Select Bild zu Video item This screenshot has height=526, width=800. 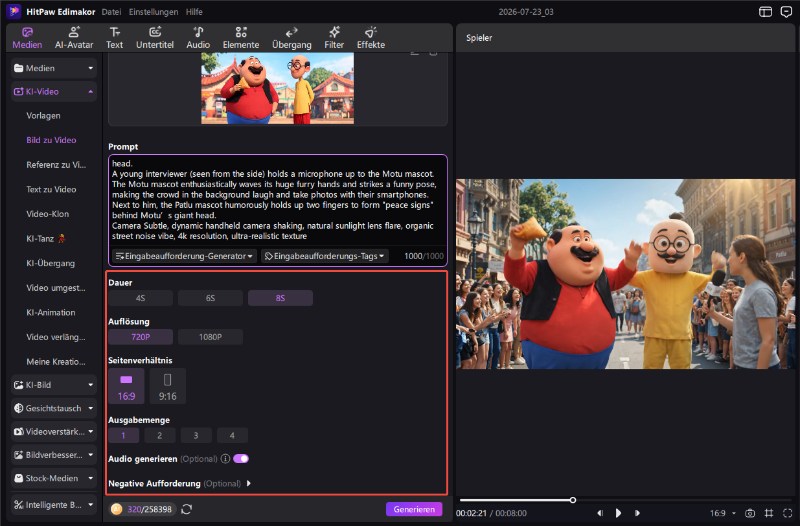[51, 140]
